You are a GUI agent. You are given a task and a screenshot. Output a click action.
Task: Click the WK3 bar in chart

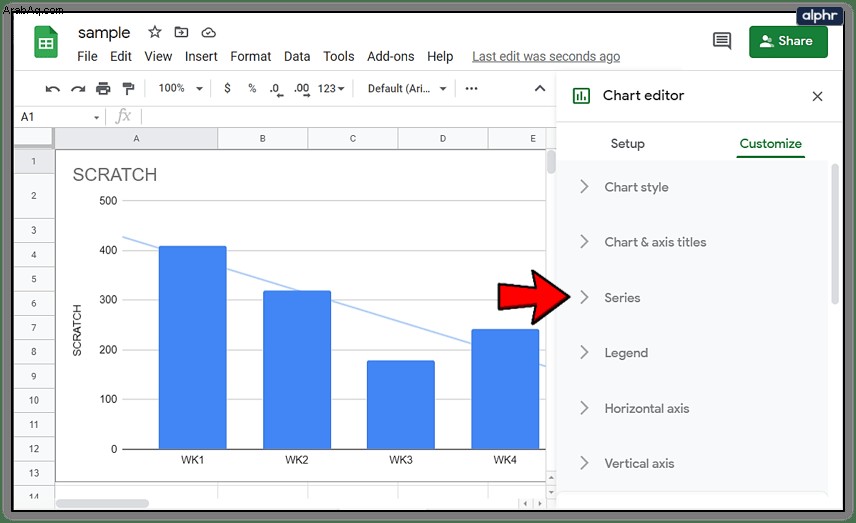pyautogui.click(x=401, y=405)
